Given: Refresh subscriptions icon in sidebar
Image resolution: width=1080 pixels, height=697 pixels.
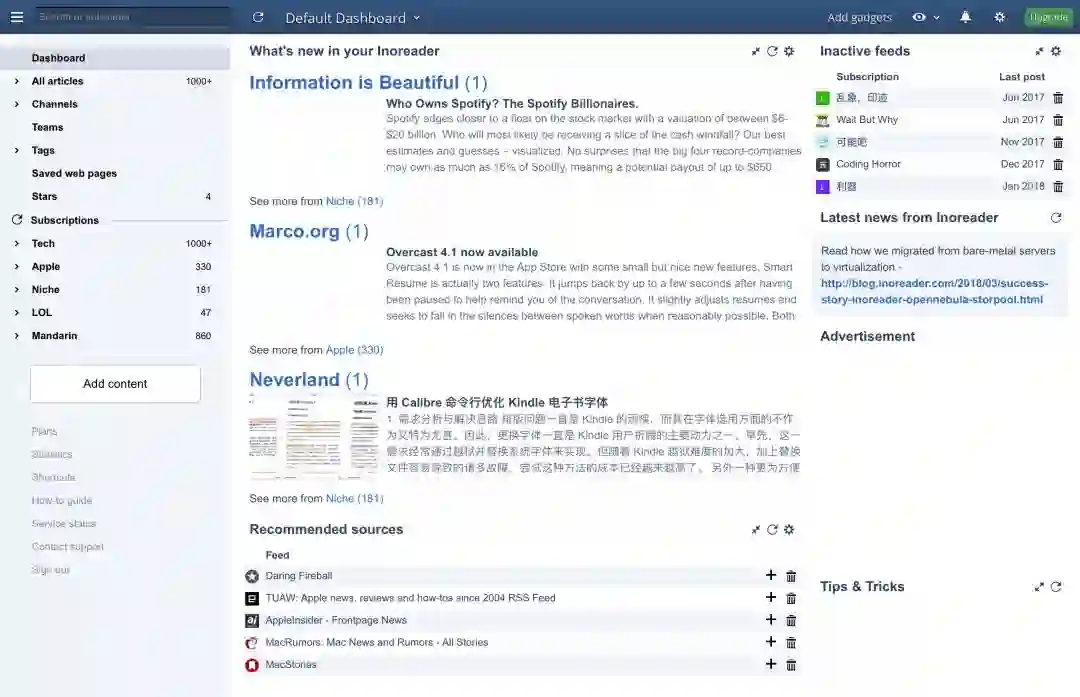Looking at the screenshot, I should coord(17,220).
